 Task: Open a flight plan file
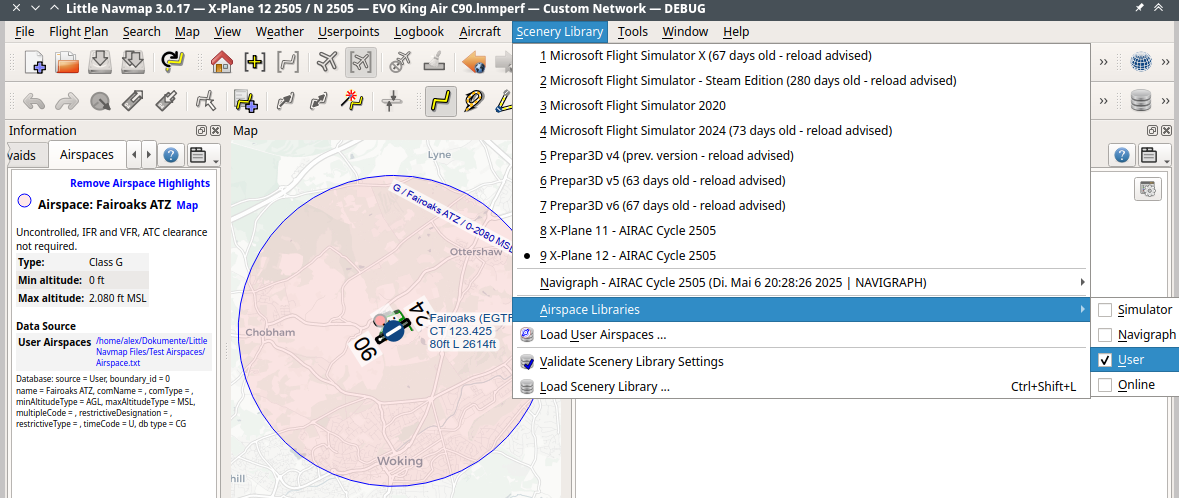(x=68, y=62)
